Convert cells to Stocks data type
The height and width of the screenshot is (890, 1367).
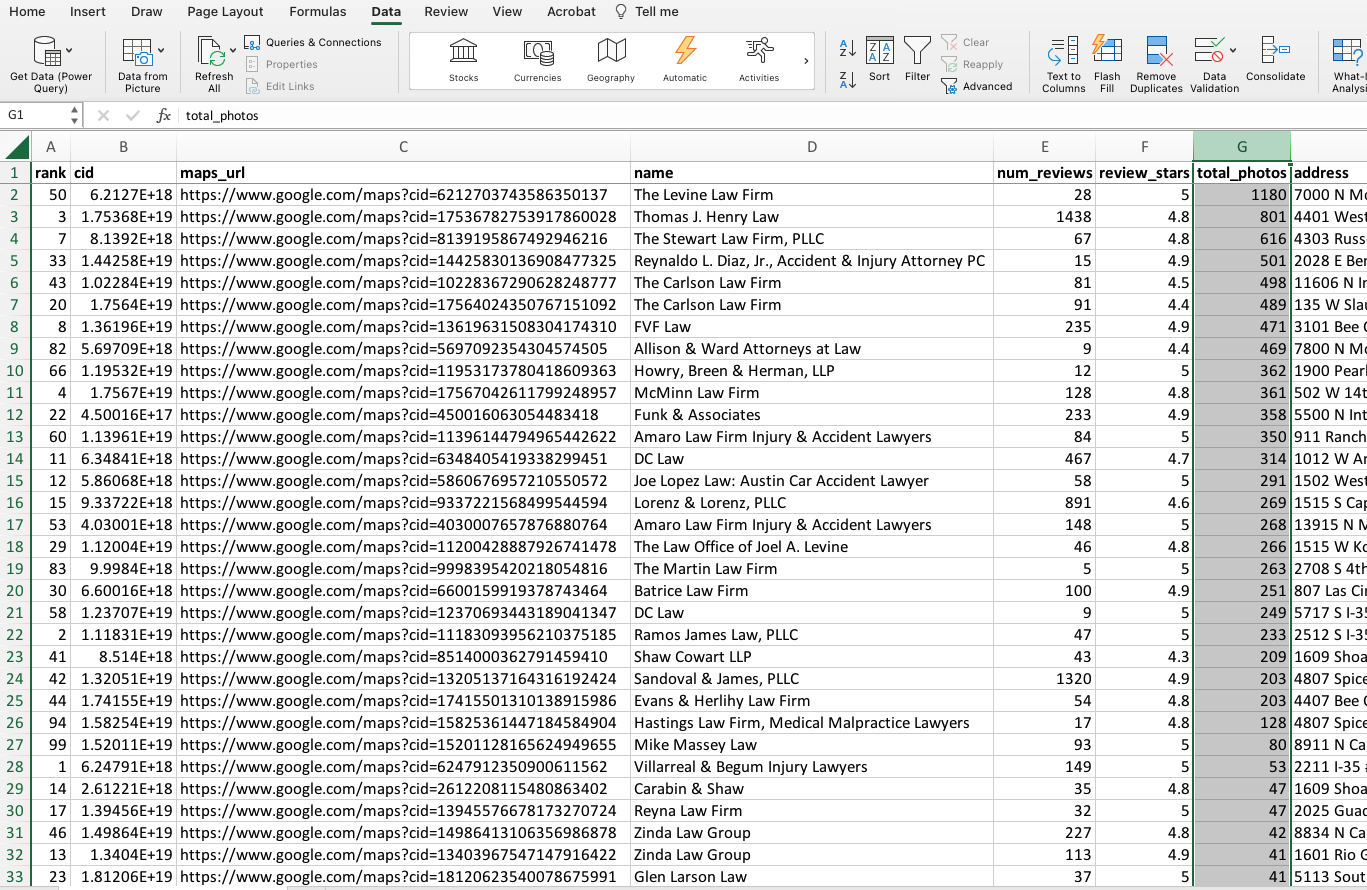tap(463, 60)
